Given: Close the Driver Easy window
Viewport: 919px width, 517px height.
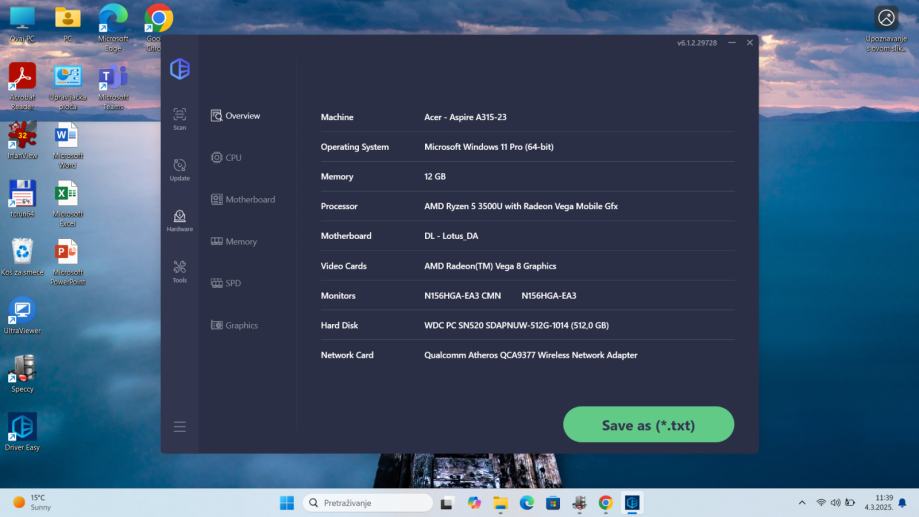Looking at the screenshot, I should tap(750, 43).
